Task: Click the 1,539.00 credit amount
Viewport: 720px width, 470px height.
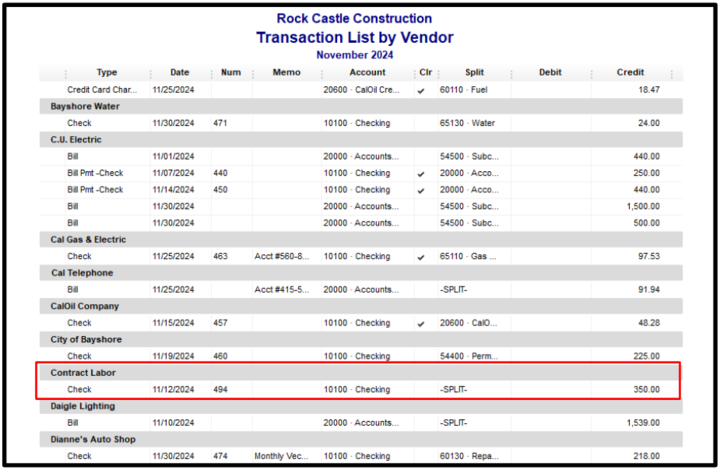Action: click(643, 423)
